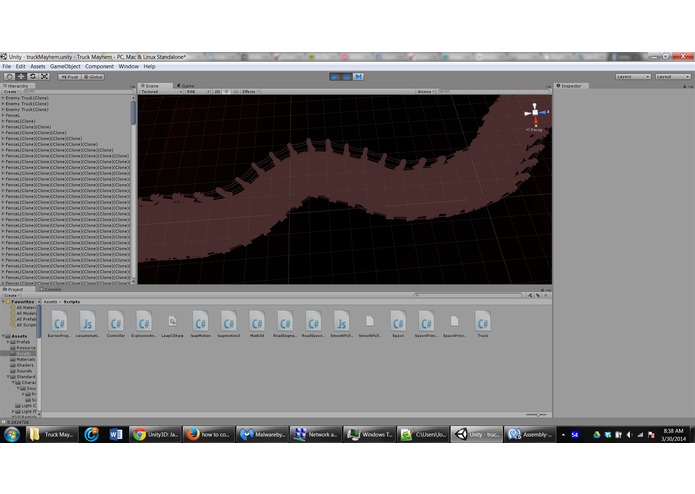Select the BarrierProp C# script
Viewport: 695px width, 494px height.
(x=59, y=324)
